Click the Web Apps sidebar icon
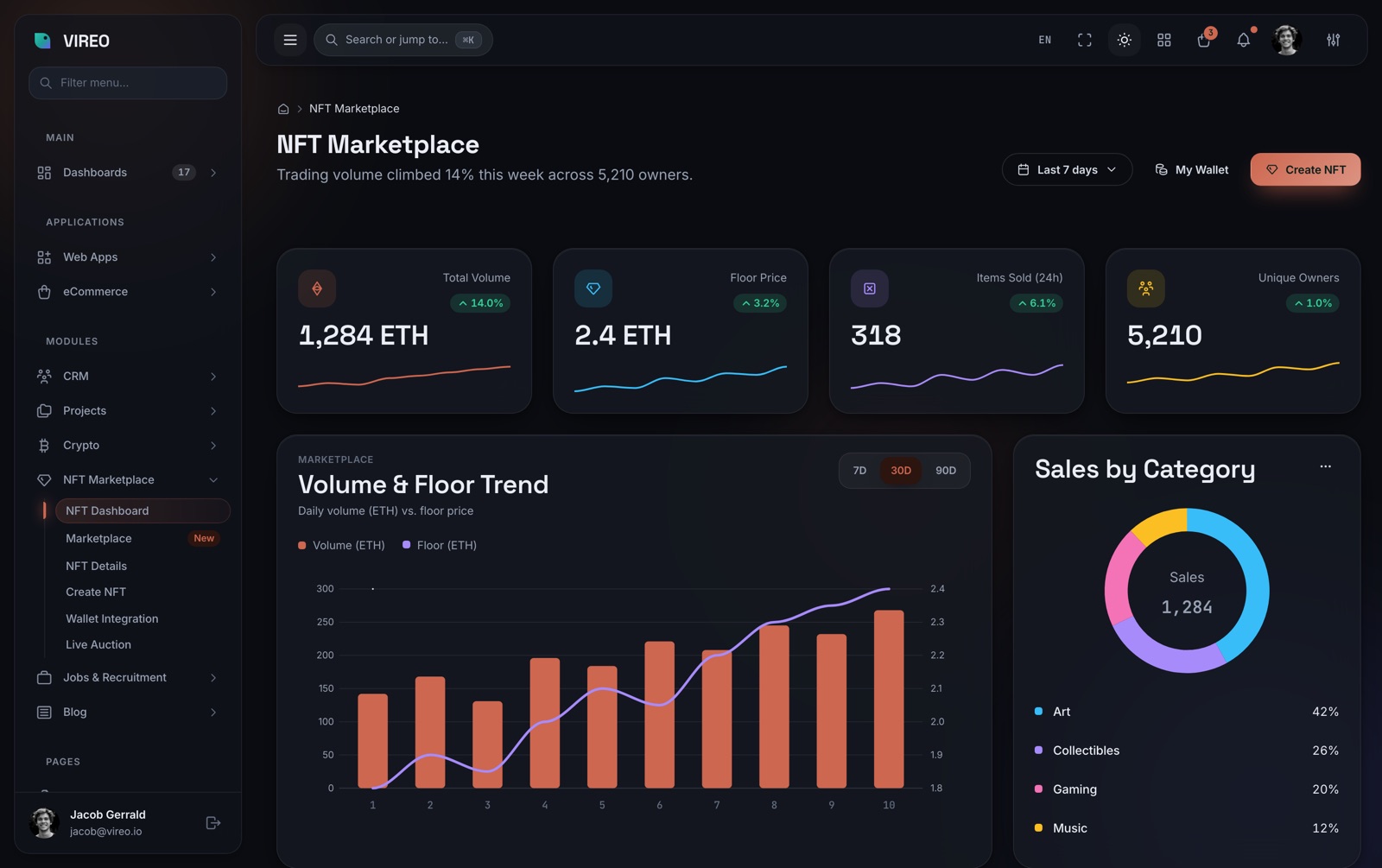 coord(44,257)
